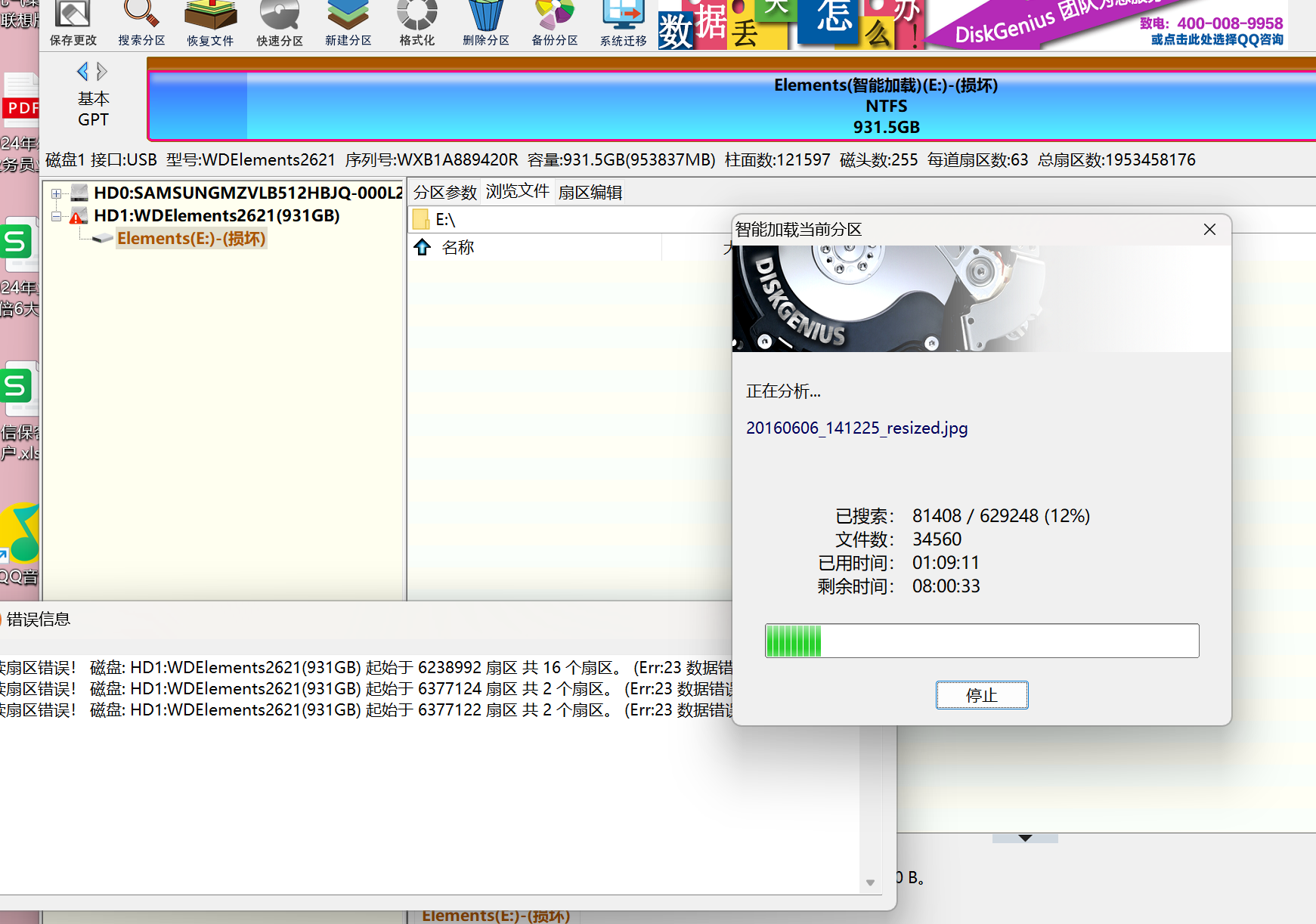Click the black dropdown triangle below dialog

1025,838
